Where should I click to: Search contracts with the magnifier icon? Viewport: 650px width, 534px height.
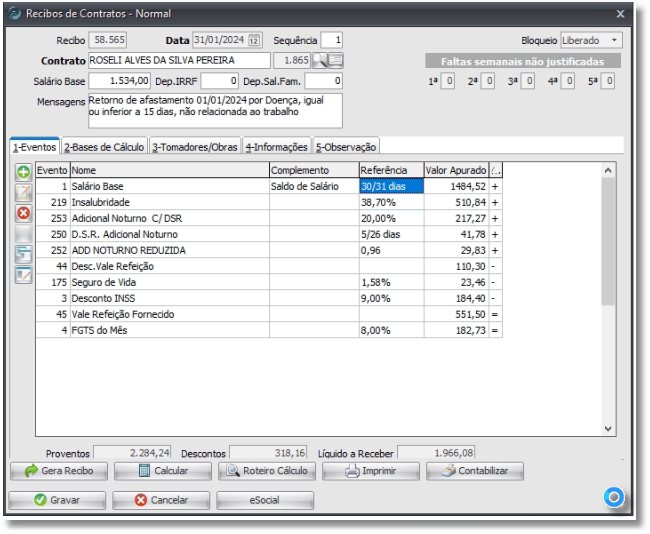pos(320,61)
